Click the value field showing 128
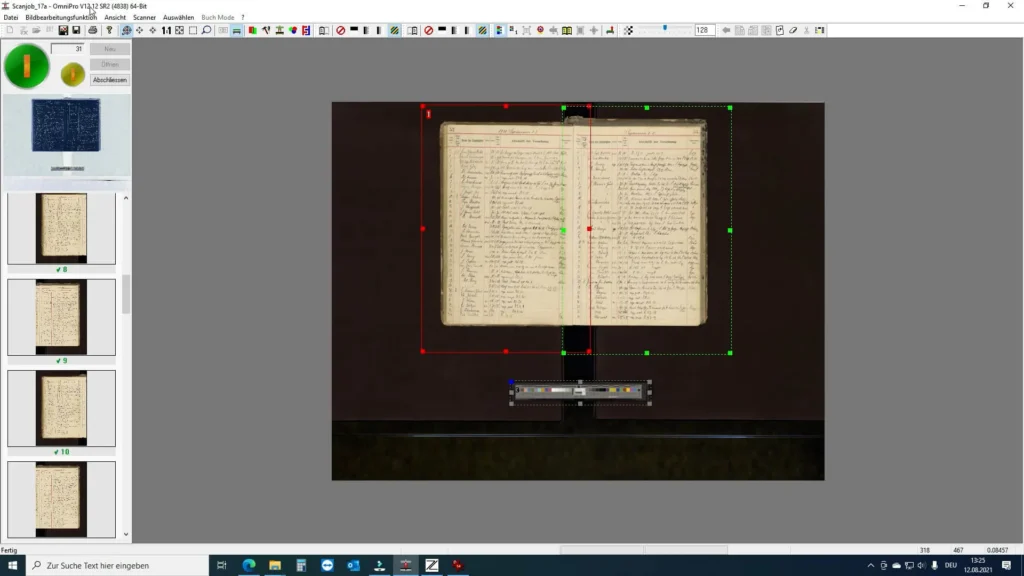 coord(704,31)
